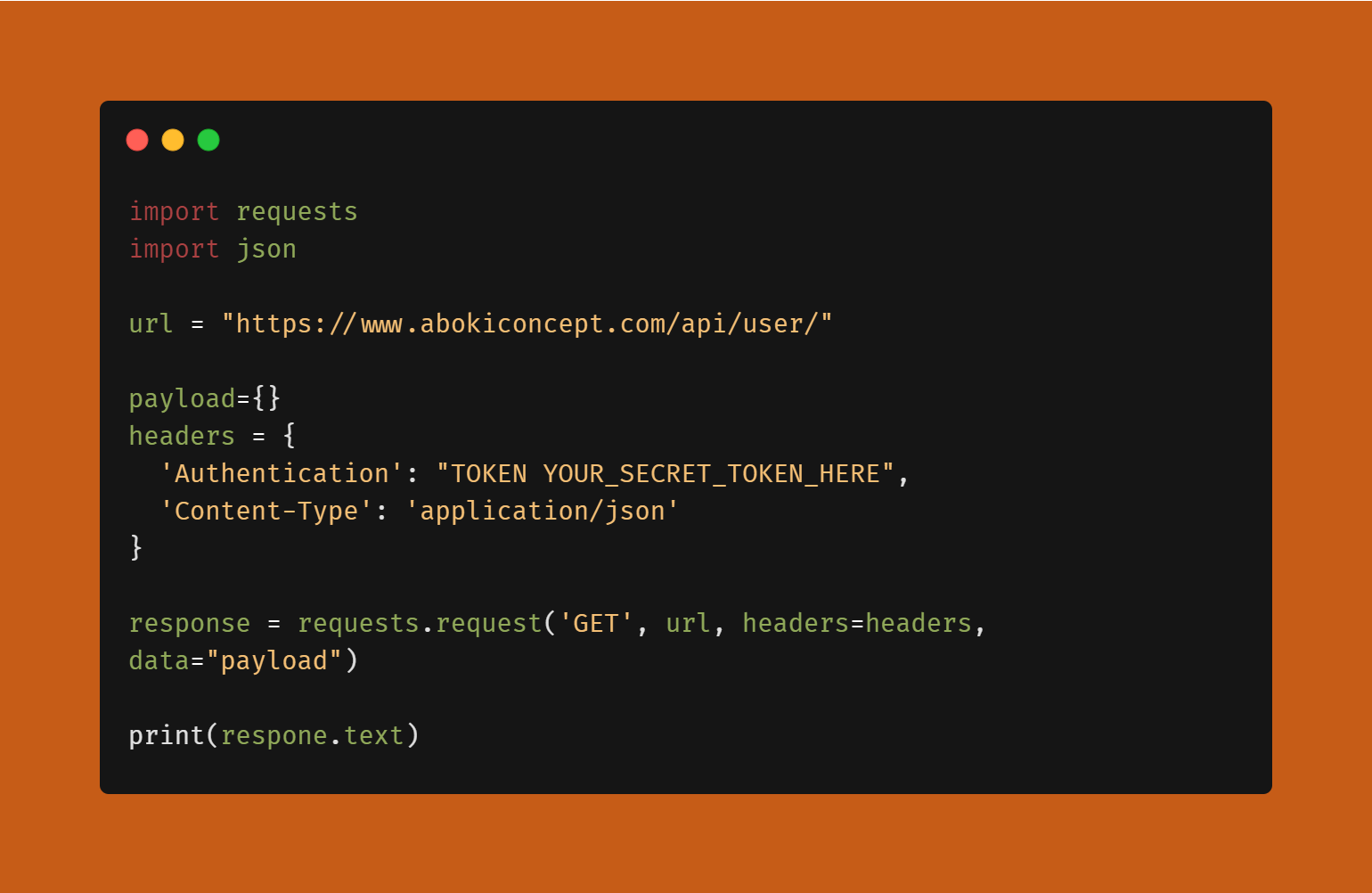Select the json module name

[266, 250]
